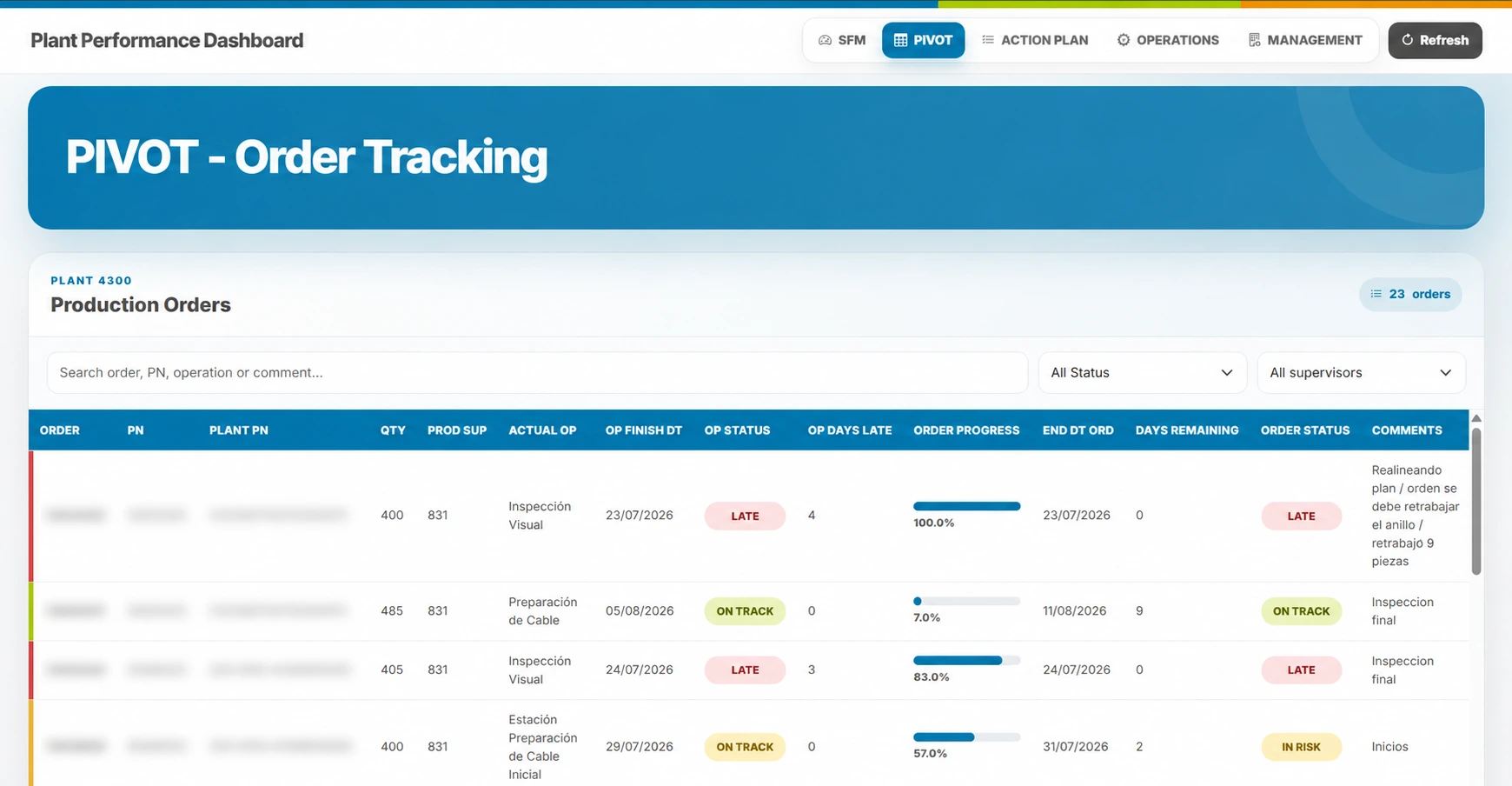Click the table's vertical scrollbar thumb
1512x786 pixels.
[x=1476, y=501]
